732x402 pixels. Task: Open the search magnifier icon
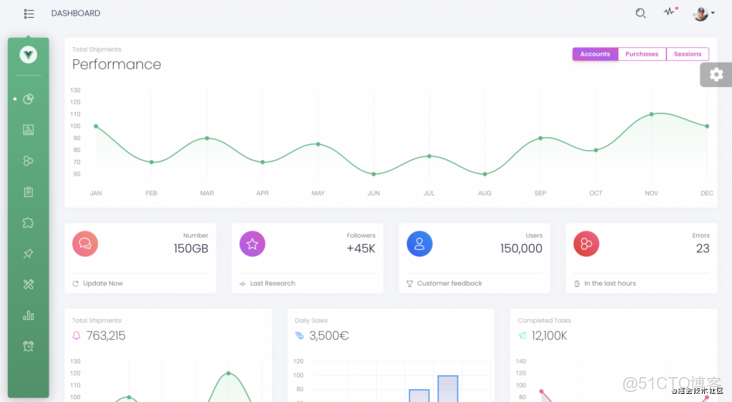pos(640,13)
